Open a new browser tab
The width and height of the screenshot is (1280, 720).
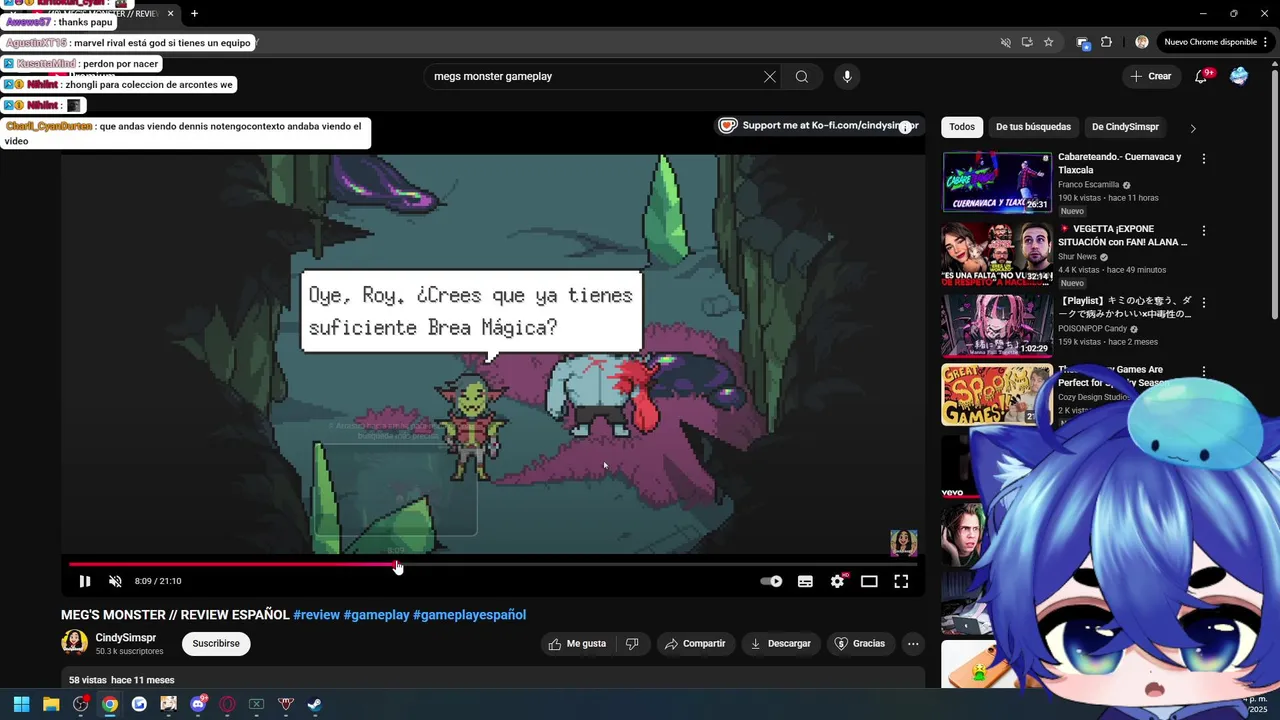pyautogui.click(x=194, y=13)
